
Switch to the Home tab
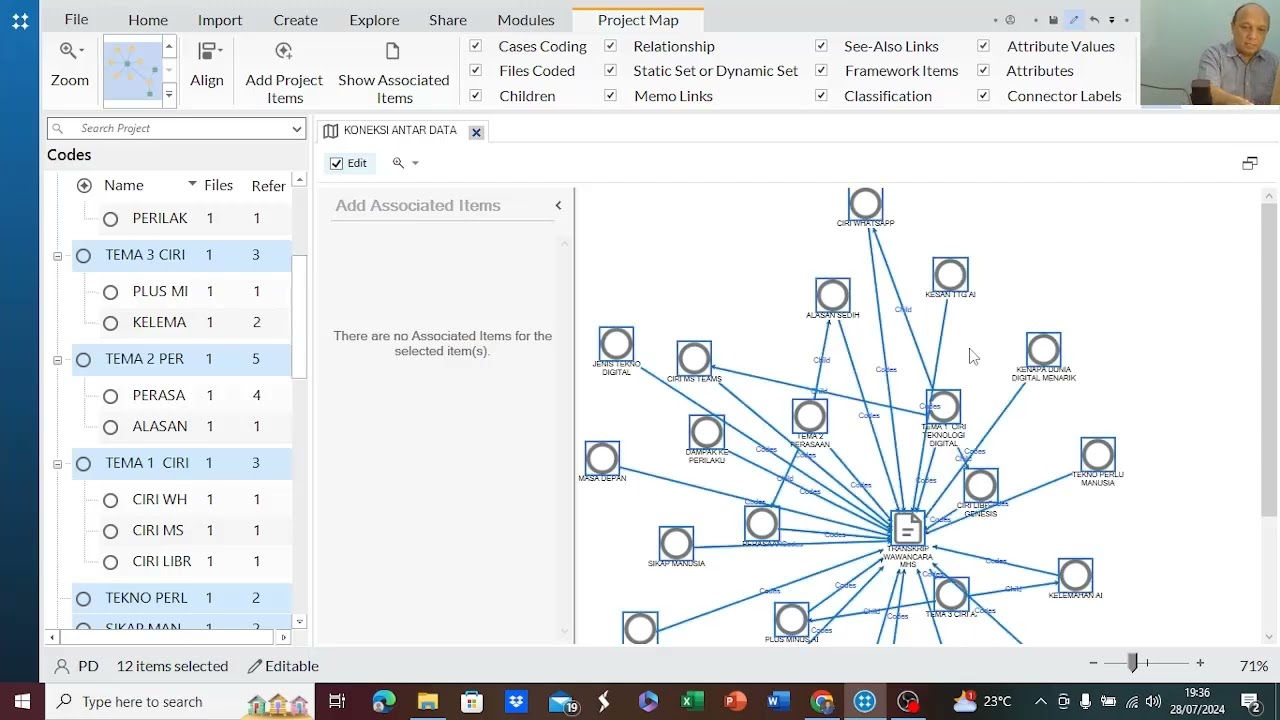coord(148,20)
